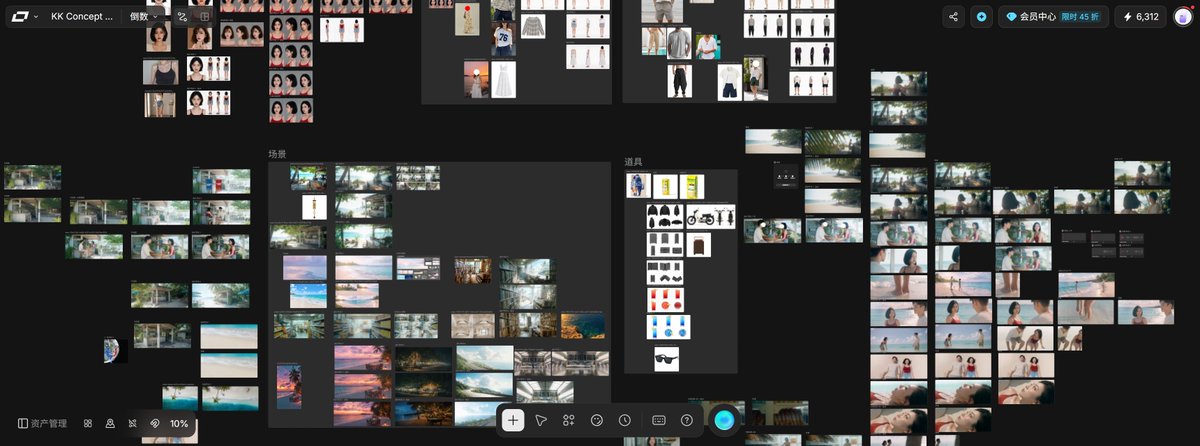Click the grid icon next to 资产管理
Image resolution: width=1200 pixels, height=446 pixels.
88,423
